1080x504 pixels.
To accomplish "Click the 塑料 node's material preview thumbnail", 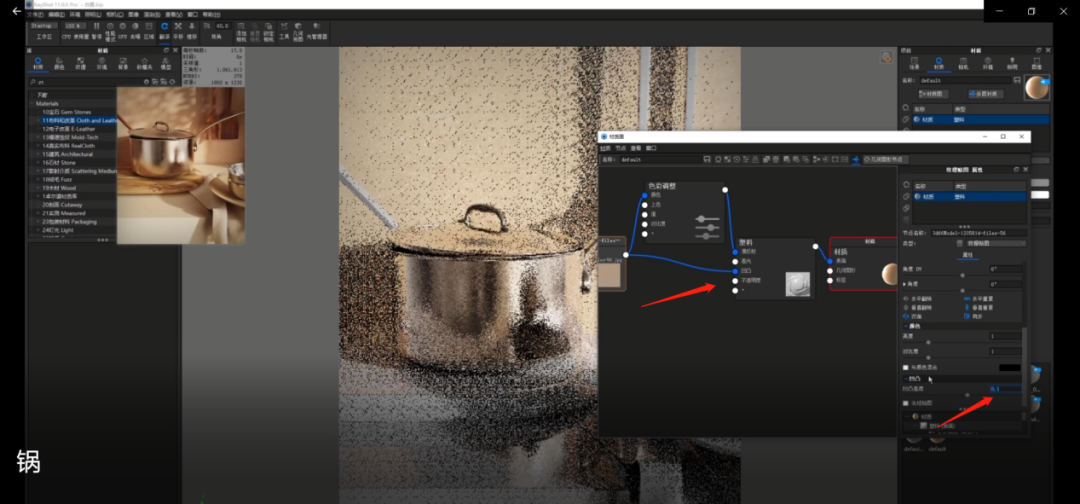I will (x=797, y=282).
